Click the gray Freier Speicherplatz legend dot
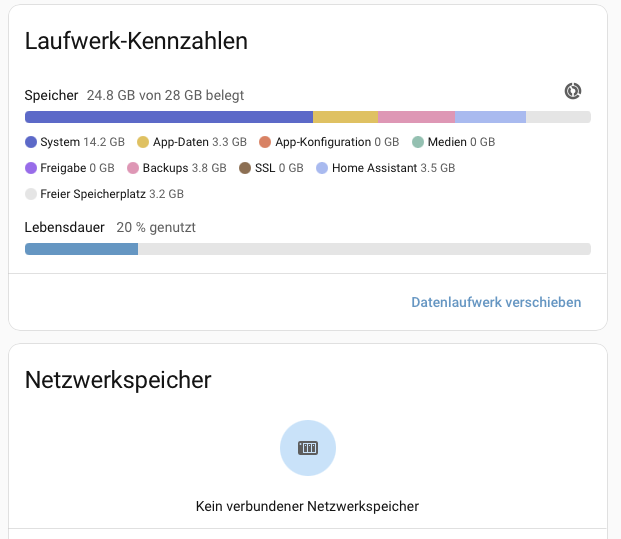The width and height of the screenshot is (621, 539). (31, 194)
